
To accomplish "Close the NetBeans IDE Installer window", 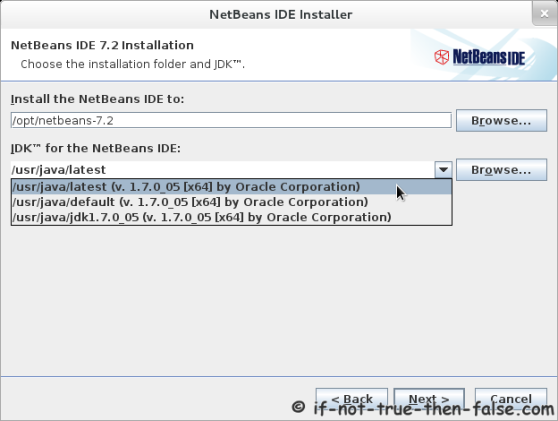I will (x=544, y=14).
